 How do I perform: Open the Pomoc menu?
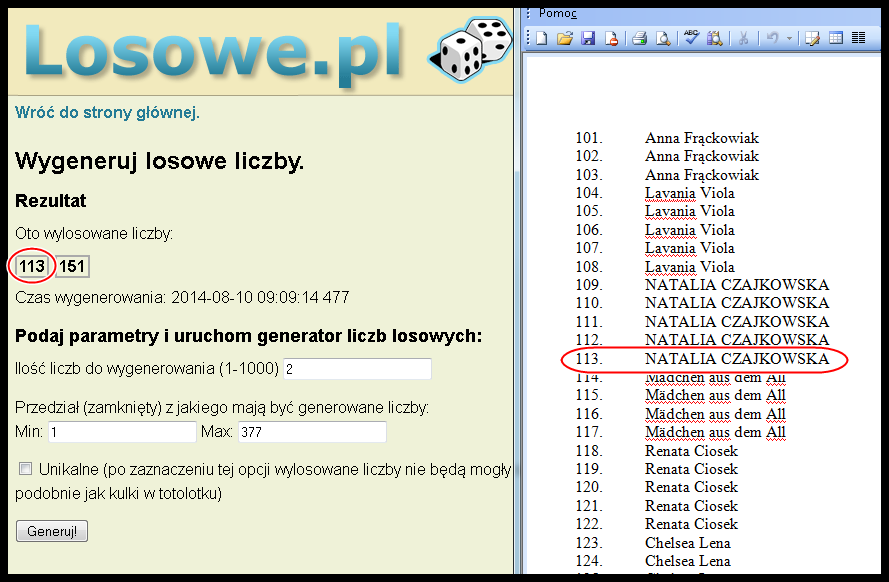pyautogui.click(x=557, y=14)
